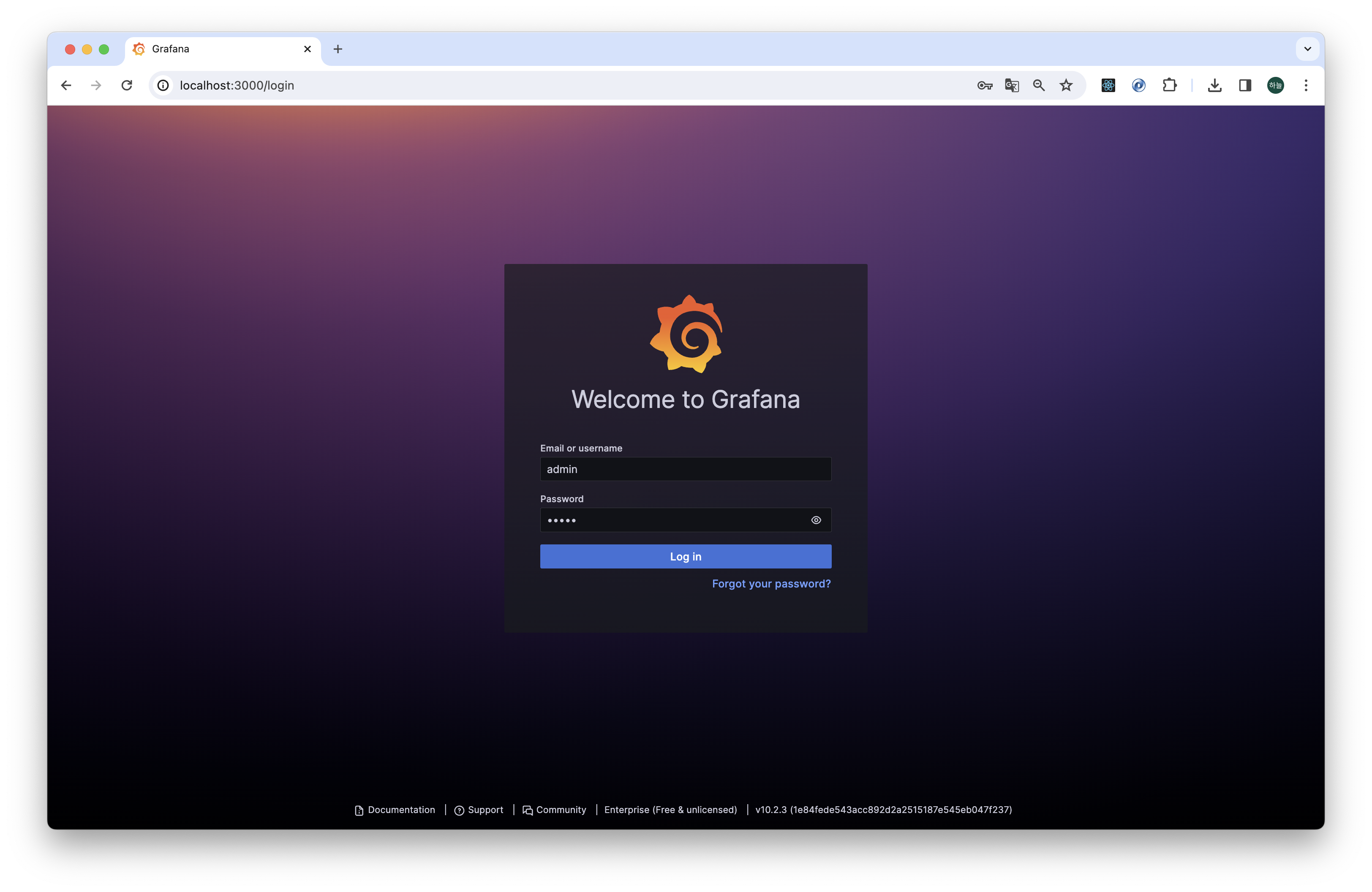Toggle the browser side panel icon
The width and height of the screenshot is (1372, 892).
[x=1245, y=85]
